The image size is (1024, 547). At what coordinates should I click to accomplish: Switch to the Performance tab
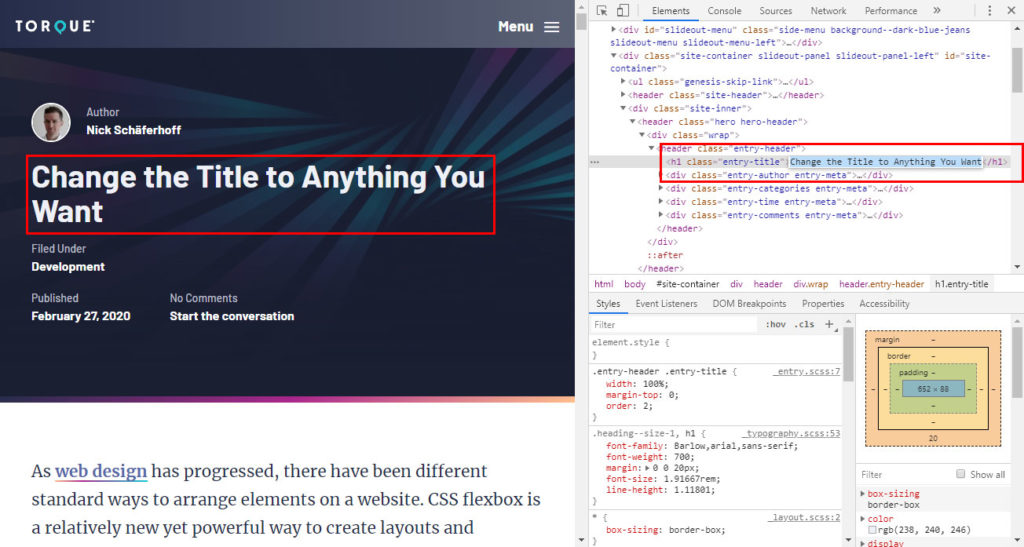click(891, 10)
